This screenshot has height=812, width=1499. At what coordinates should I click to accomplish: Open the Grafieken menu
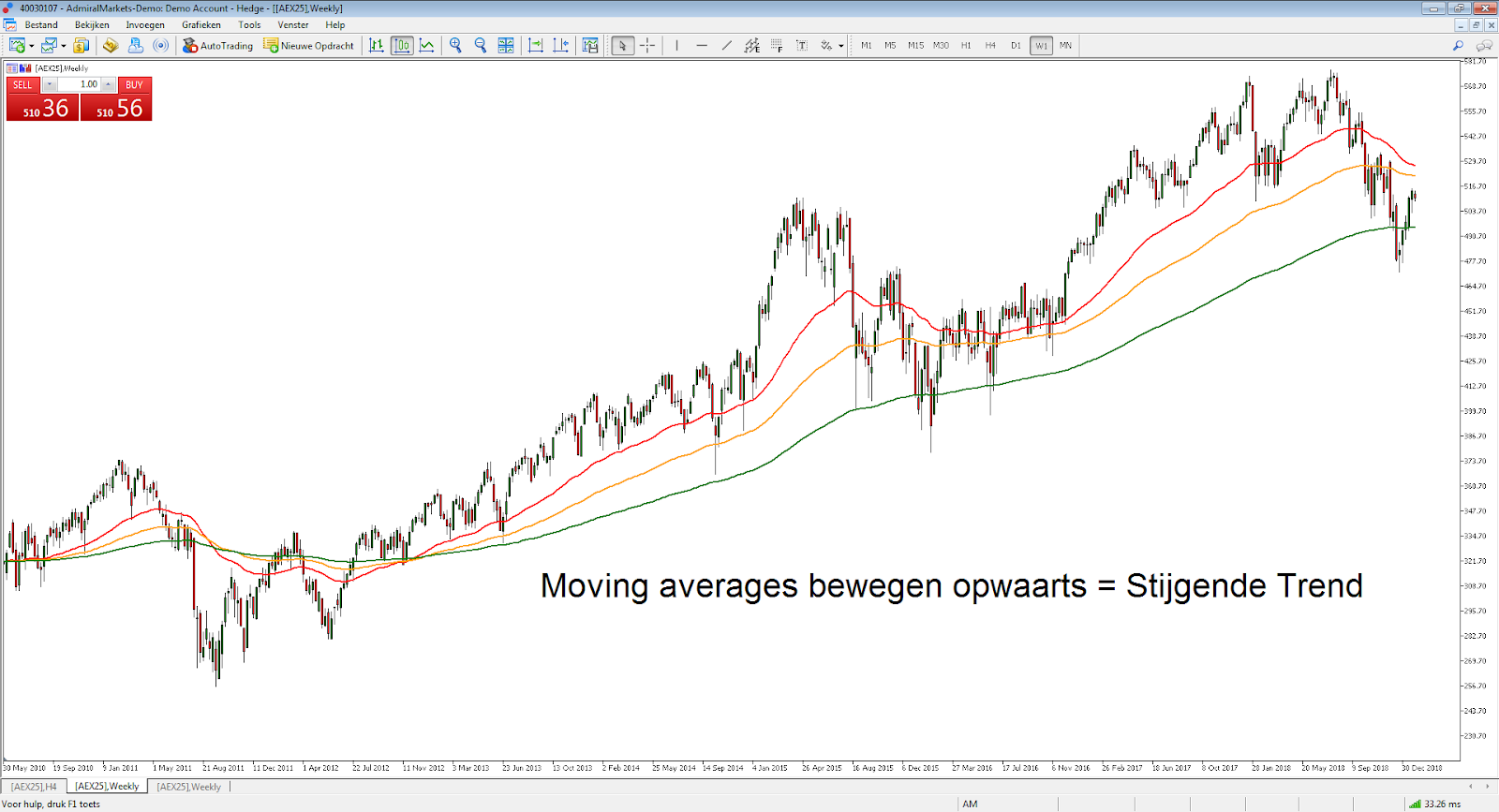pos(201,25)
